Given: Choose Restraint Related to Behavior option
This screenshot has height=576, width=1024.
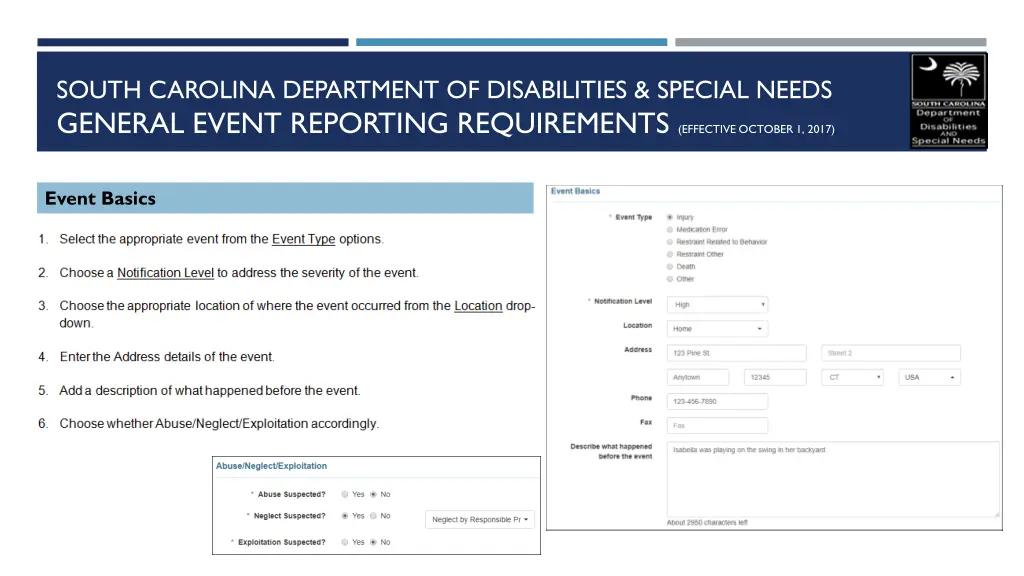Looking at the screenshot, I should pyautogui.click(x=670, y=242).
